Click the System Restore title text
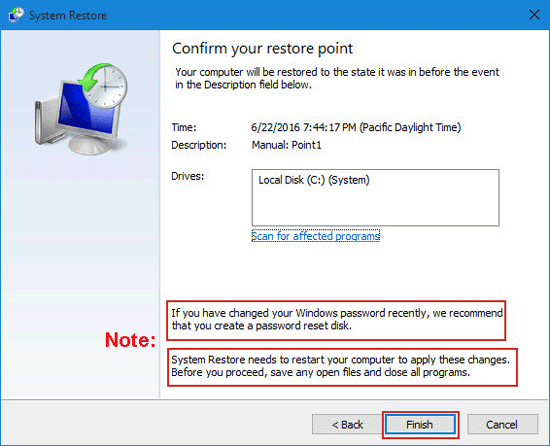 point(68,15)
